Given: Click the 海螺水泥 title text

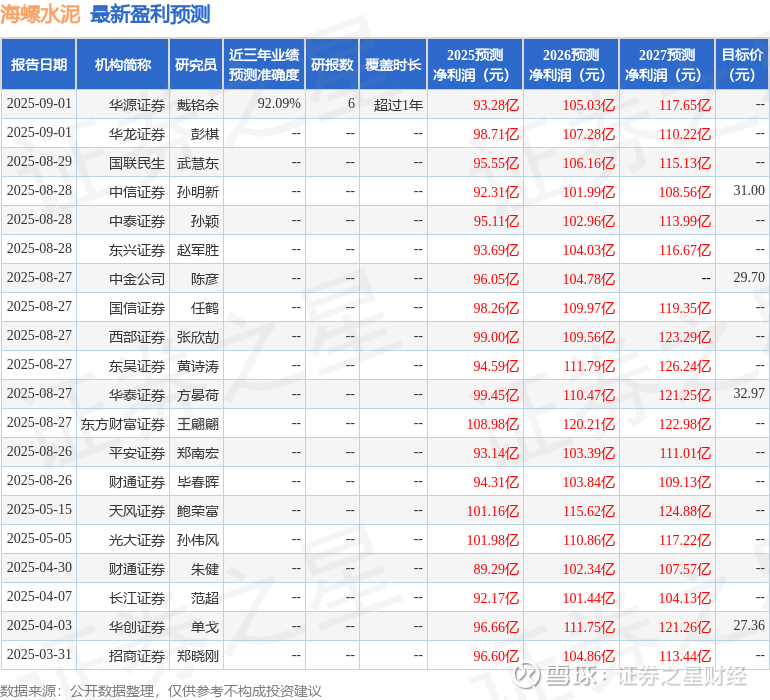Looking at the screenshot, I should [40, 14].
